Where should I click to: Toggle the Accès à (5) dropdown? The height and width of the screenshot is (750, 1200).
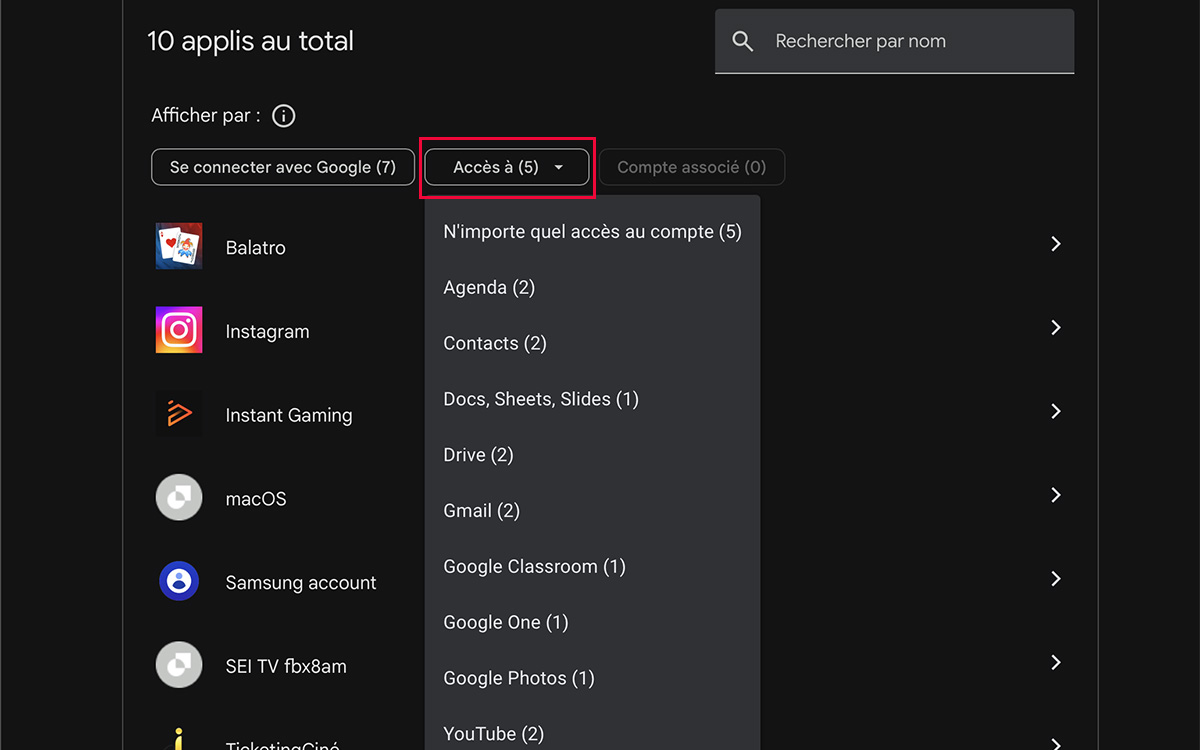coord(507,167)
